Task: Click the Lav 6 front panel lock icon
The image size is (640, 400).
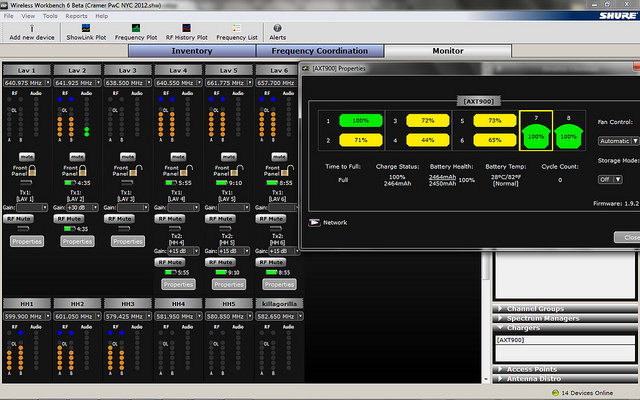Action: click(287, 170)
